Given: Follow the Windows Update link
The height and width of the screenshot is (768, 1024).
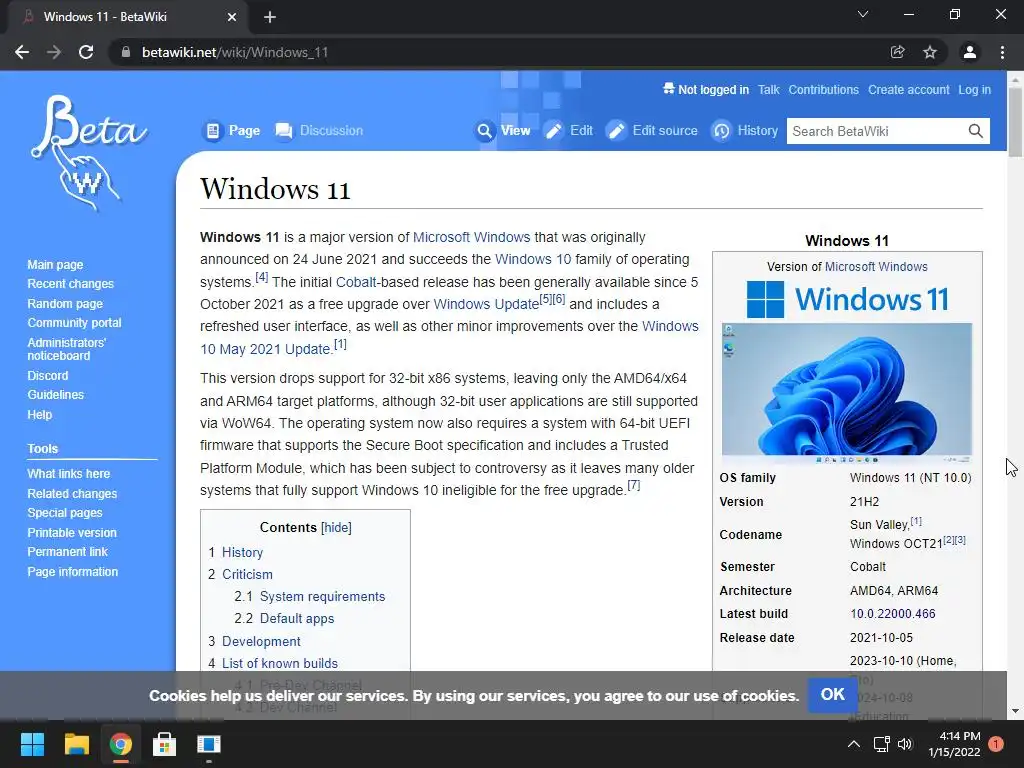Looking at the screenshot, I should tap(486, 304).
